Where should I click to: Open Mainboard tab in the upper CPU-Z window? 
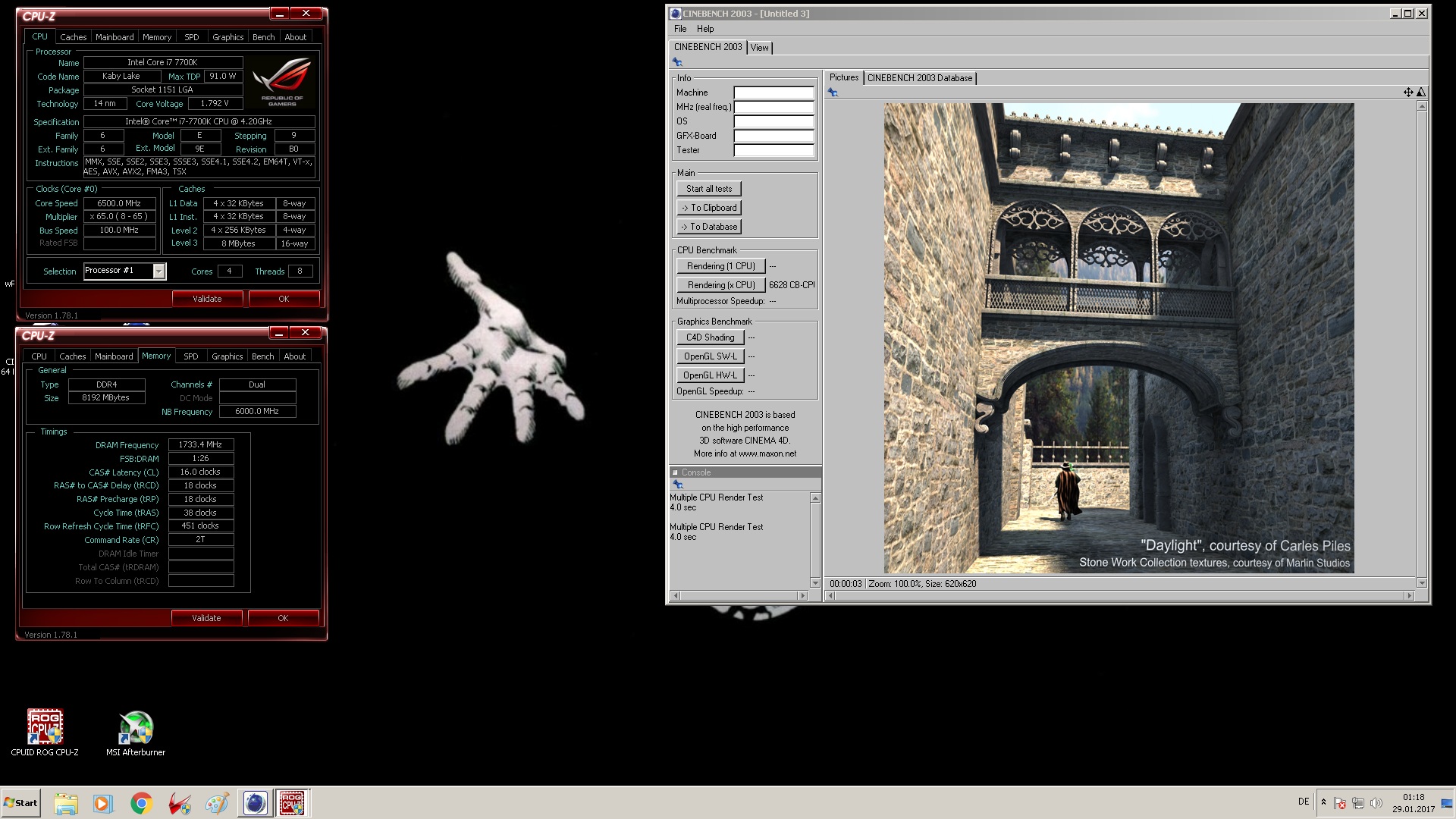tap(115, 37)
